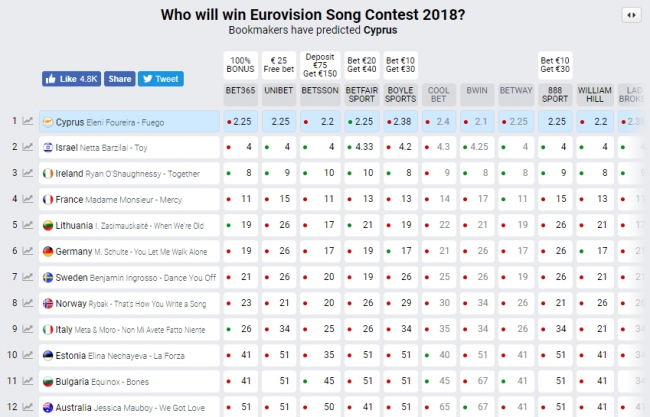Open trend chart icon for Israel

[x=27, y=147]
